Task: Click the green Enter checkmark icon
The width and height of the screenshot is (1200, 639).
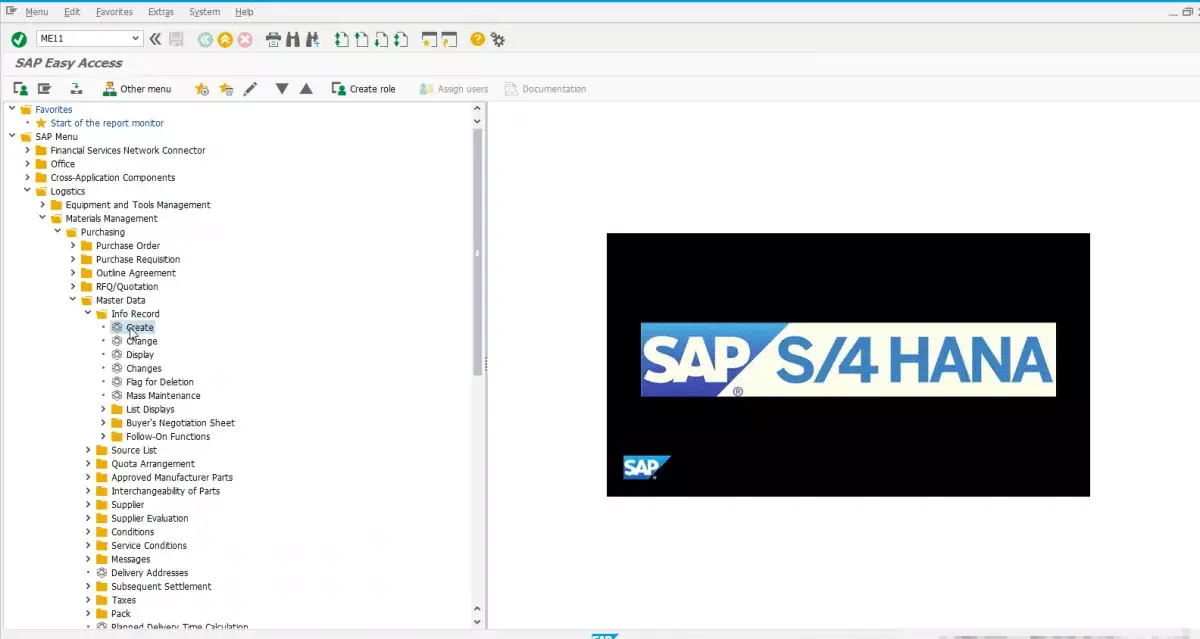Action: 18,39
